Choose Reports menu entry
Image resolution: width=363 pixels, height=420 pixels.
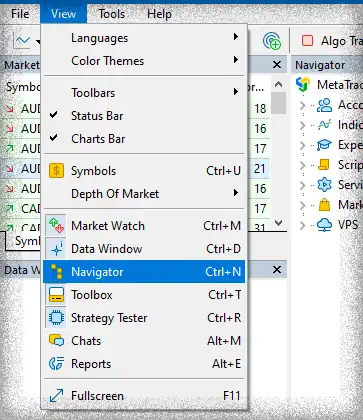click(x=144, y=364)
